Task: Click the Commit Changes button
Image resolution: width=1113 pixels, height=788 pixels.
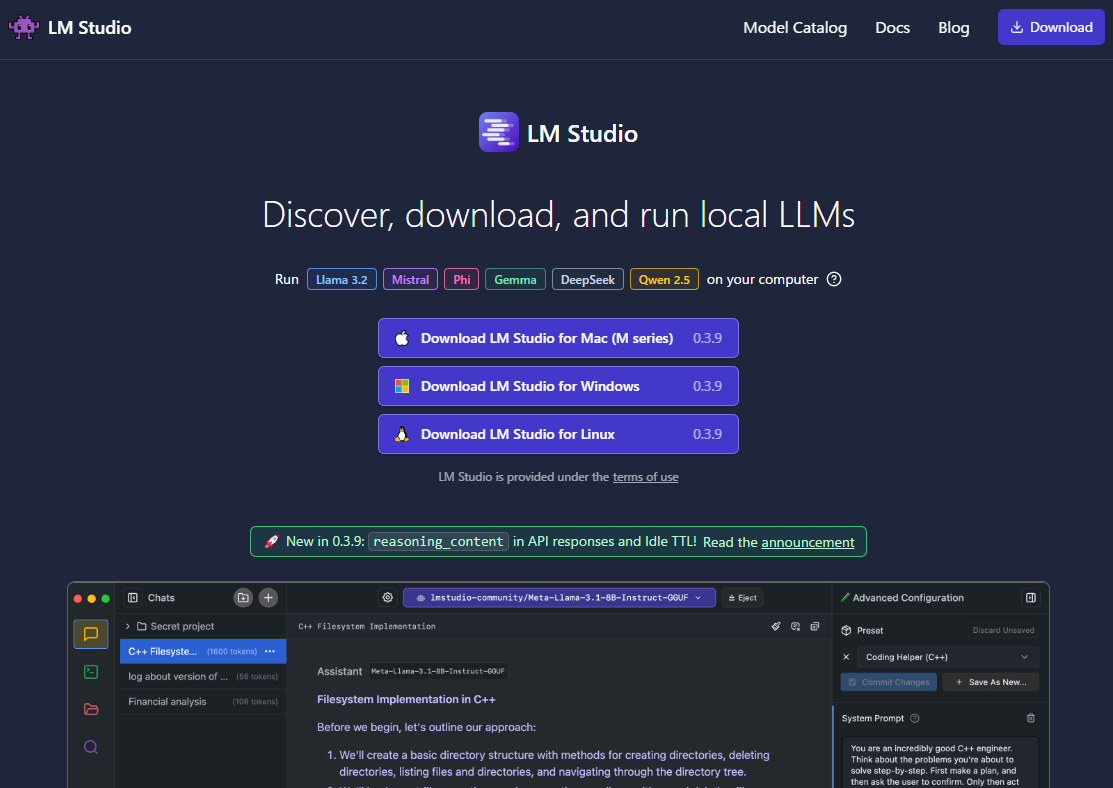Action: [x=889, y=682]
